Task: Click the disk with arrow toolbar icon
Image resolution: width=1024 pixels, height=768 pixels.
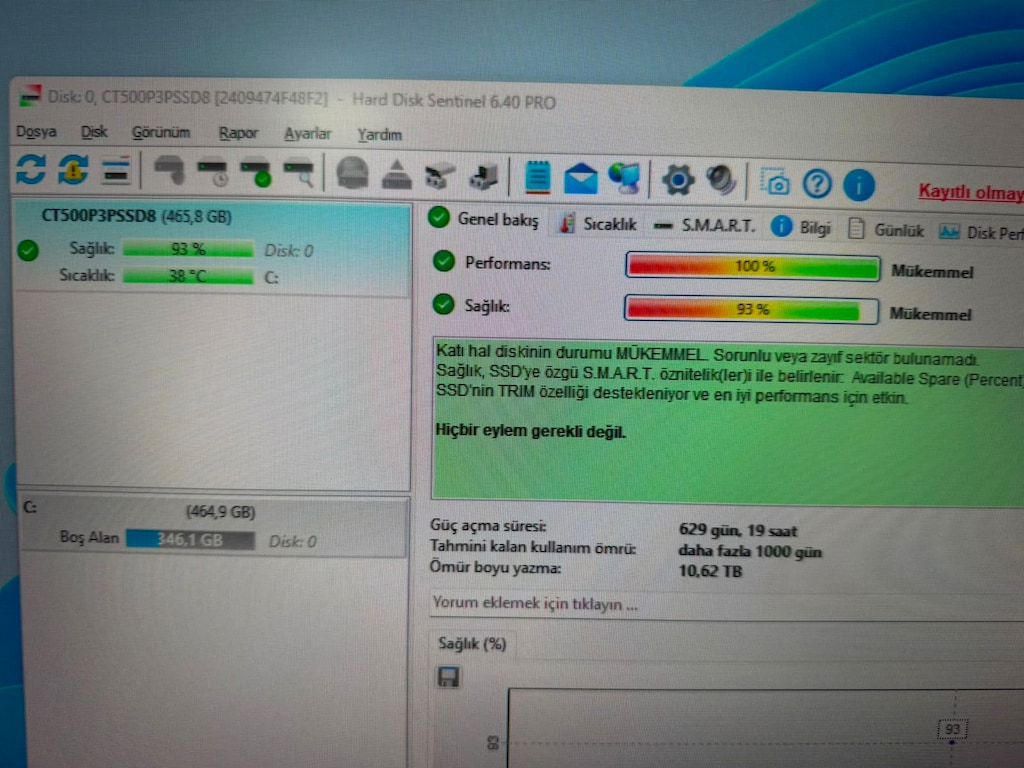Action: (484, 177)
